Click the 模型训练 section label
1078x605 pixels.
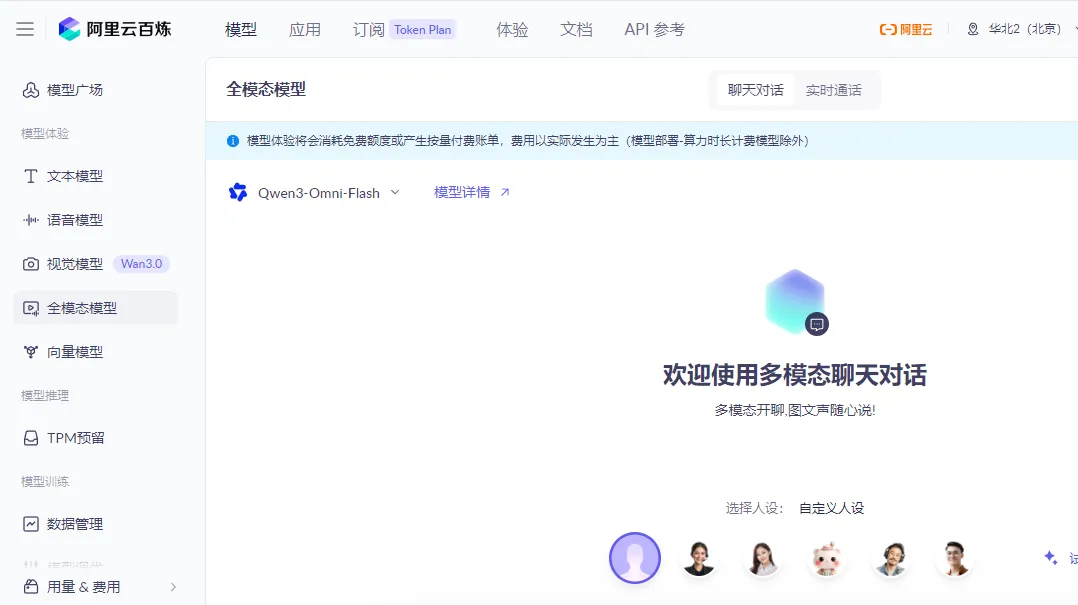[x=45, y=481]
